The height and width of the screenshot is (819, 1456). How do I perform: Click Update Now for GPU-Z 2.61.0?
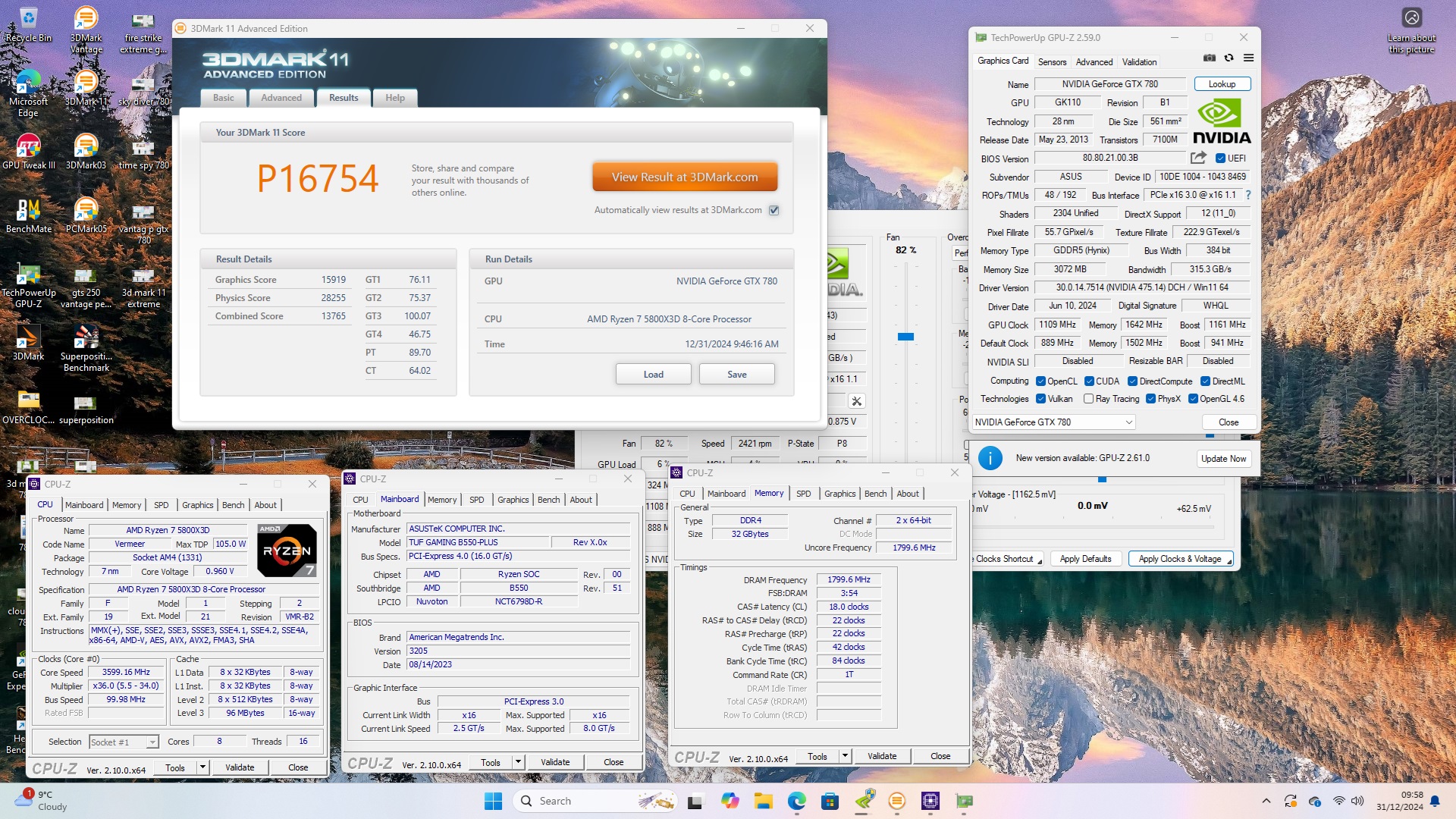[x=1223, y=459]
